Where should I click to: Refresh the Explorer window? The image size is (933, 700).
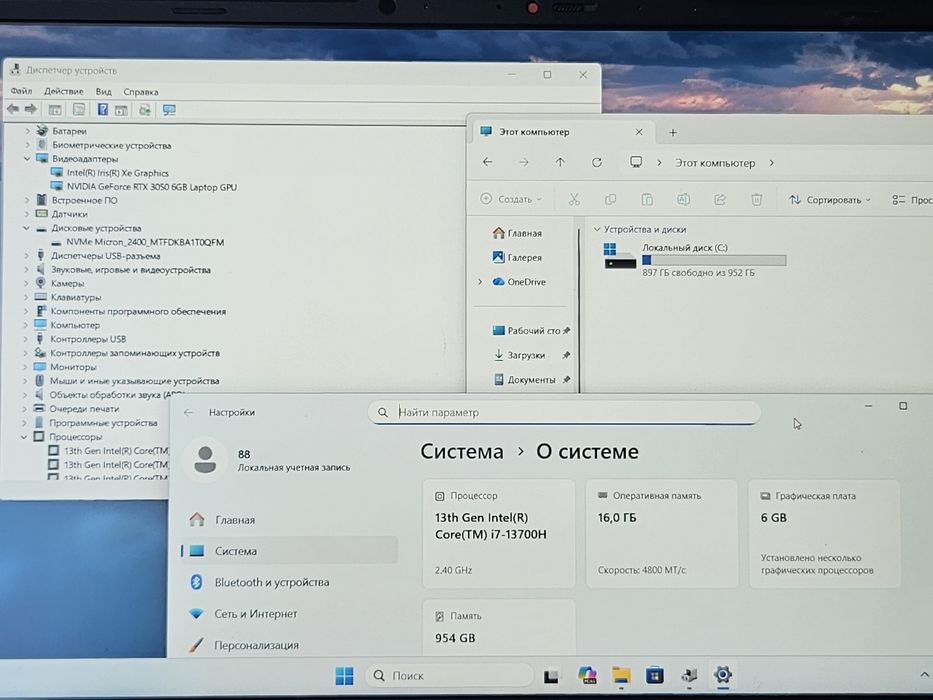coord(597,162)
